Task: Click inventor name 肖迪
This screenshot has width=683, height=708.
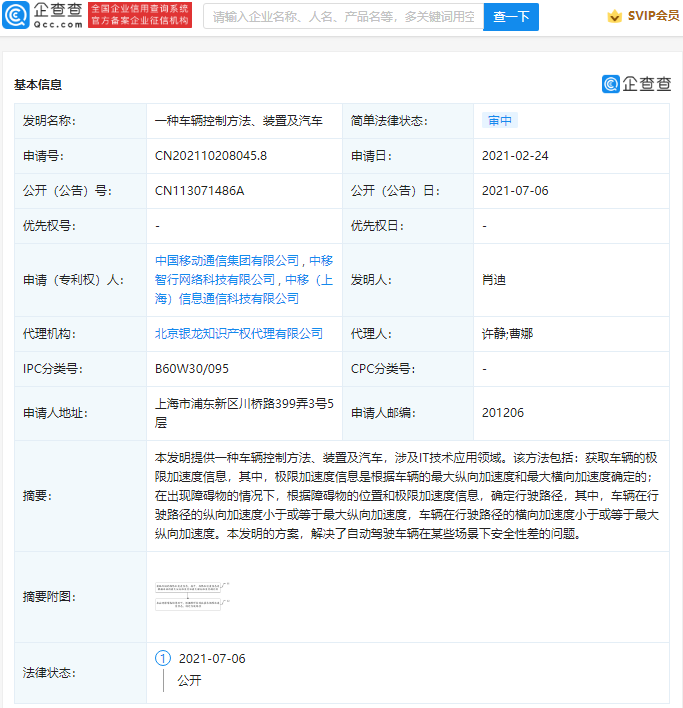Action: coord(494,280)
